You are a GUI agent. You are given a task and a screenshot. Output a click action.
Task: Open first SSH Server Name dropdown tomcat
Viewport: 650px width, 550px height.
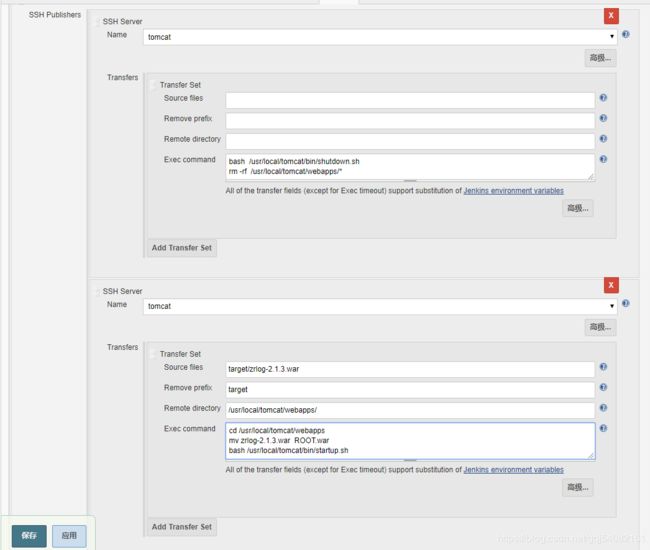point(380,37)
